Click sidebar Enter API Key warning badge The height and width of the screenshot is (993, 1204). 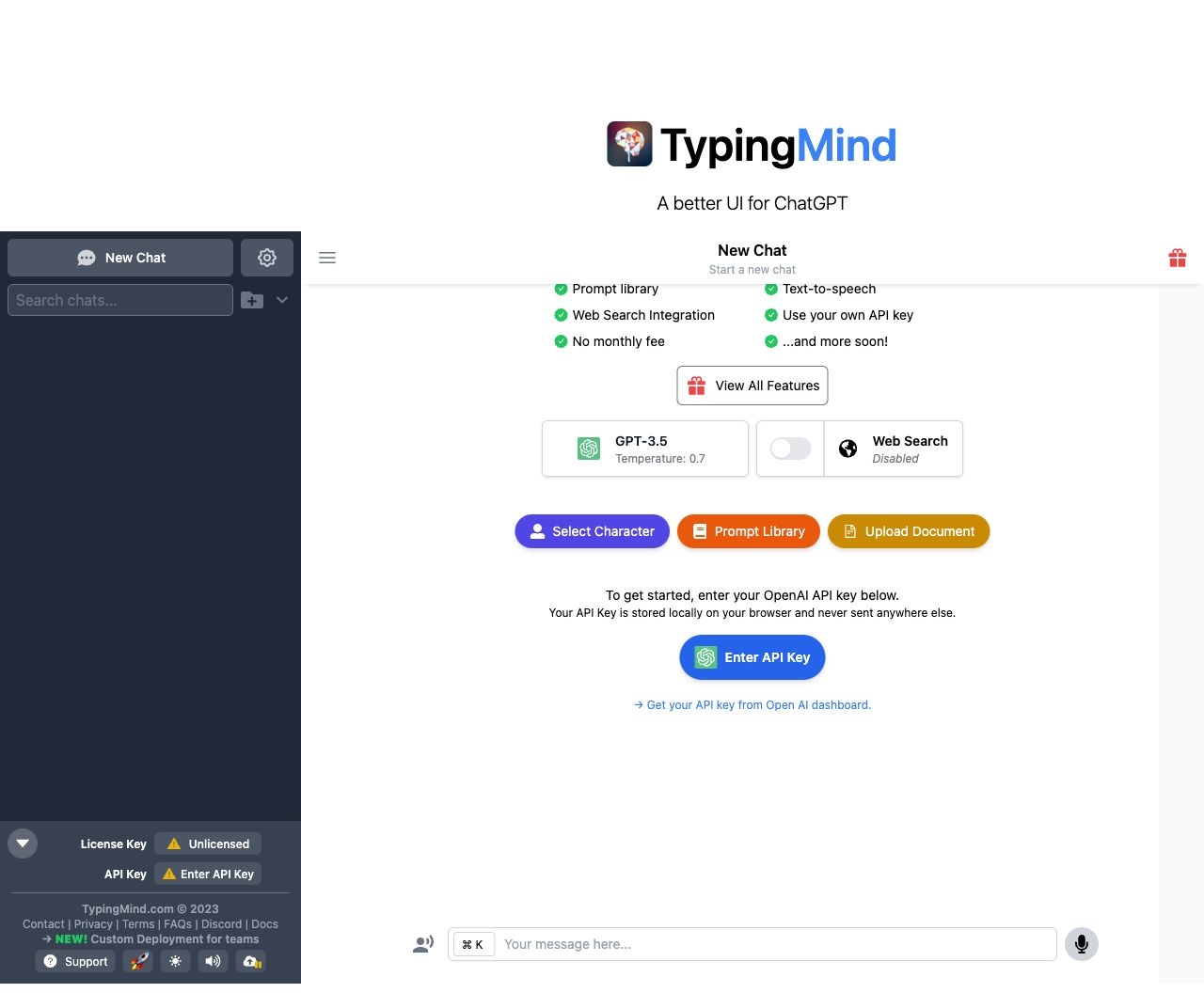tap(208, 874)
